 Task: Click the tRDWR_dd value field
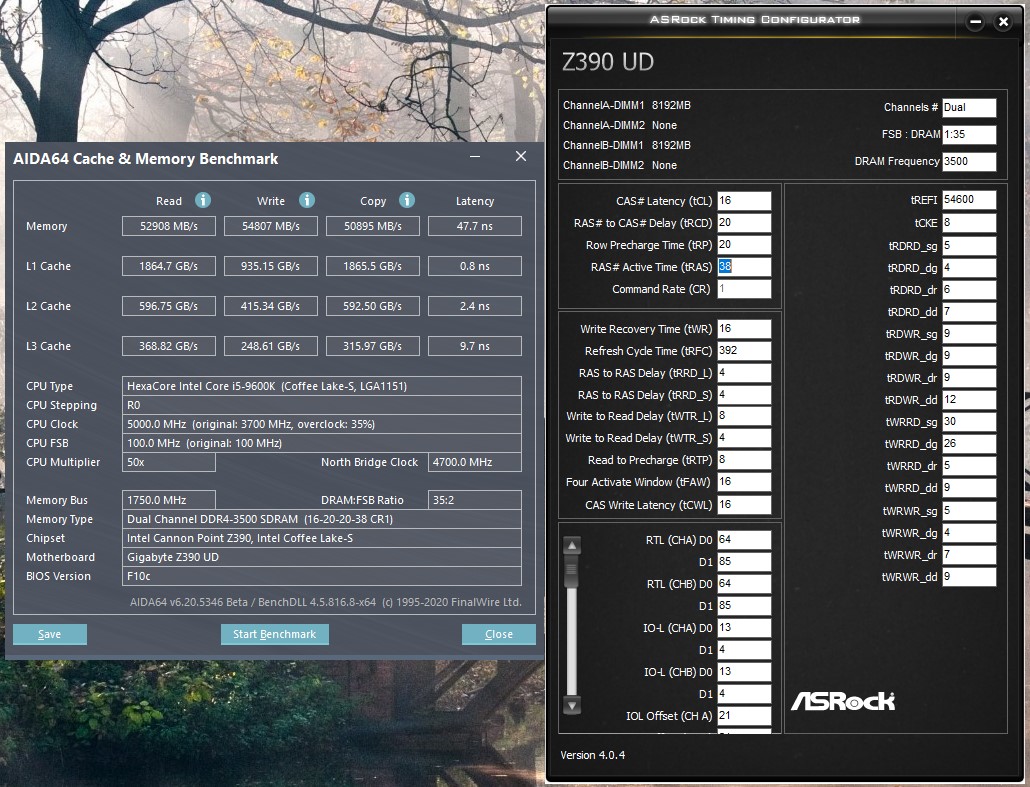[x=969, y=399]
